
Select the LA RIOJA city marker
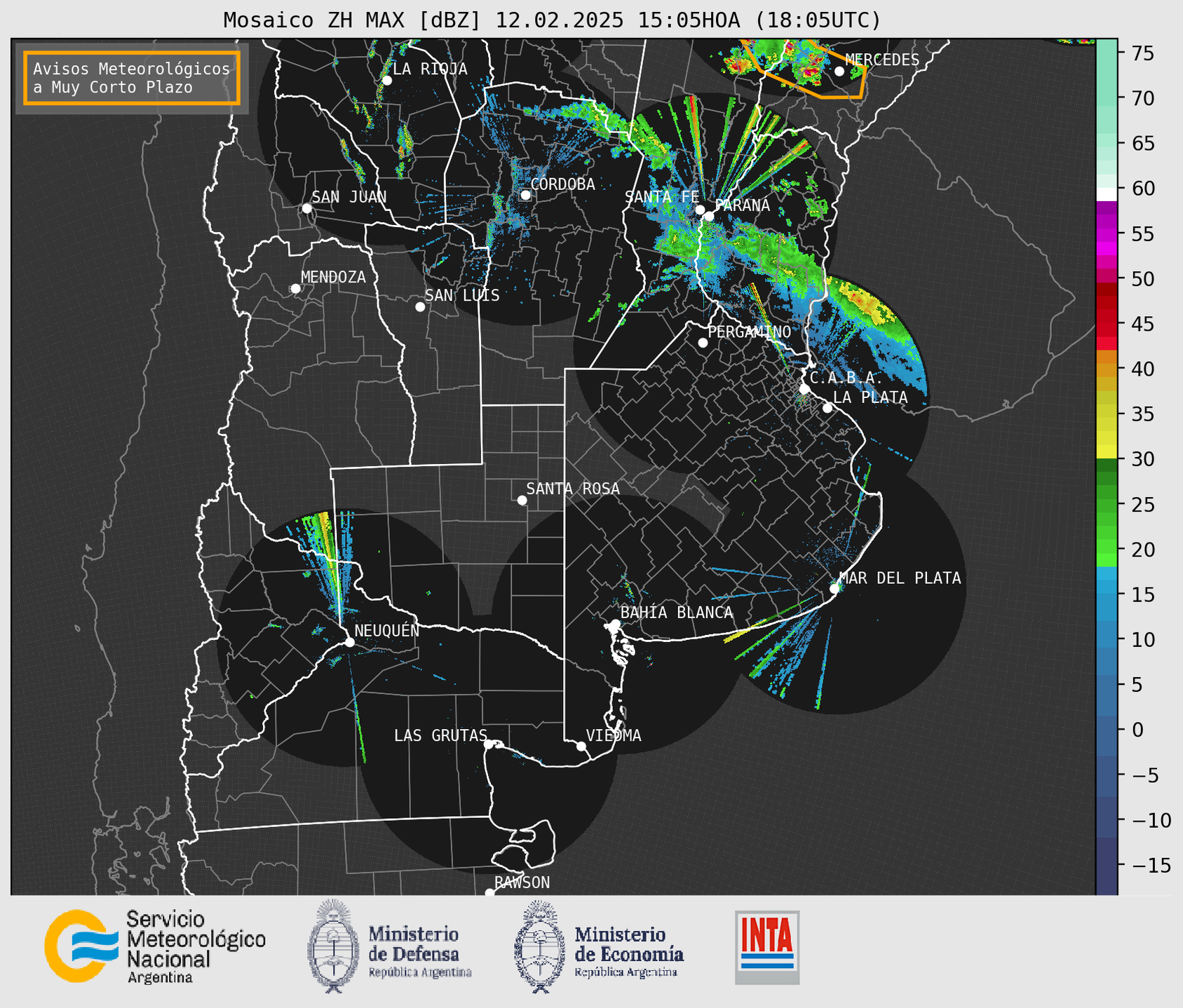387,81
